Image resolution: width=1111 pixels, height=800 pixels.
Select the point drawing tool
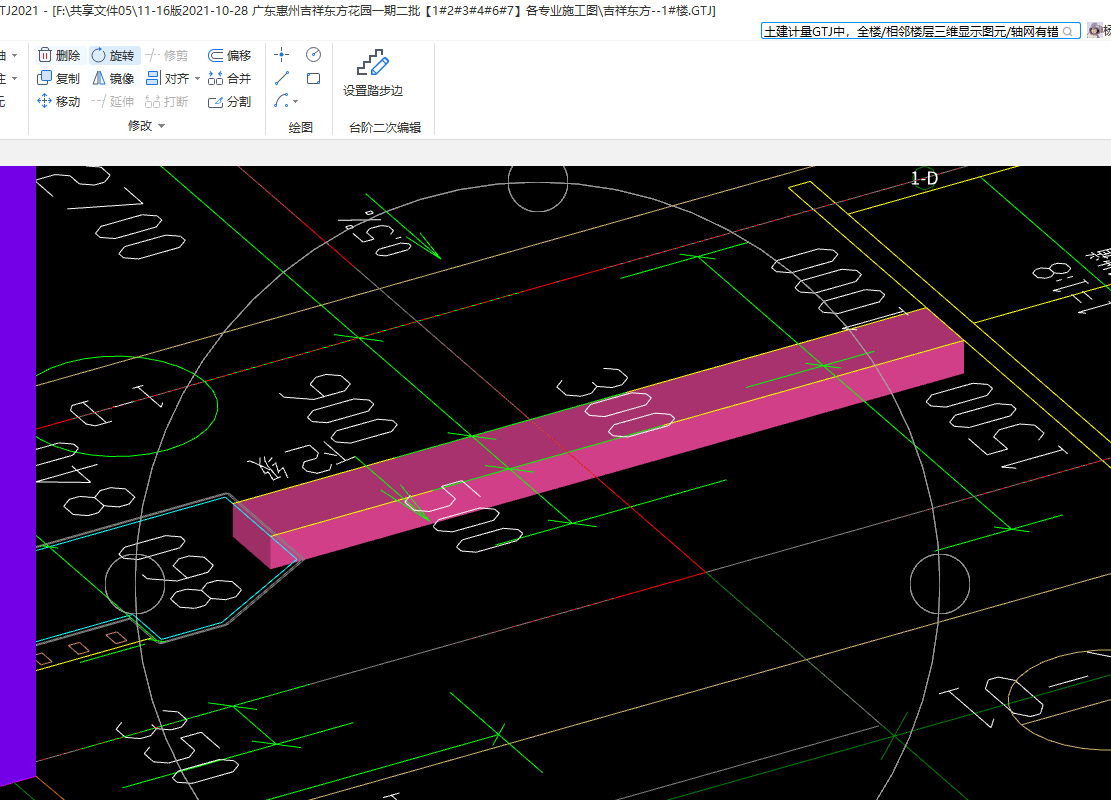282,55
